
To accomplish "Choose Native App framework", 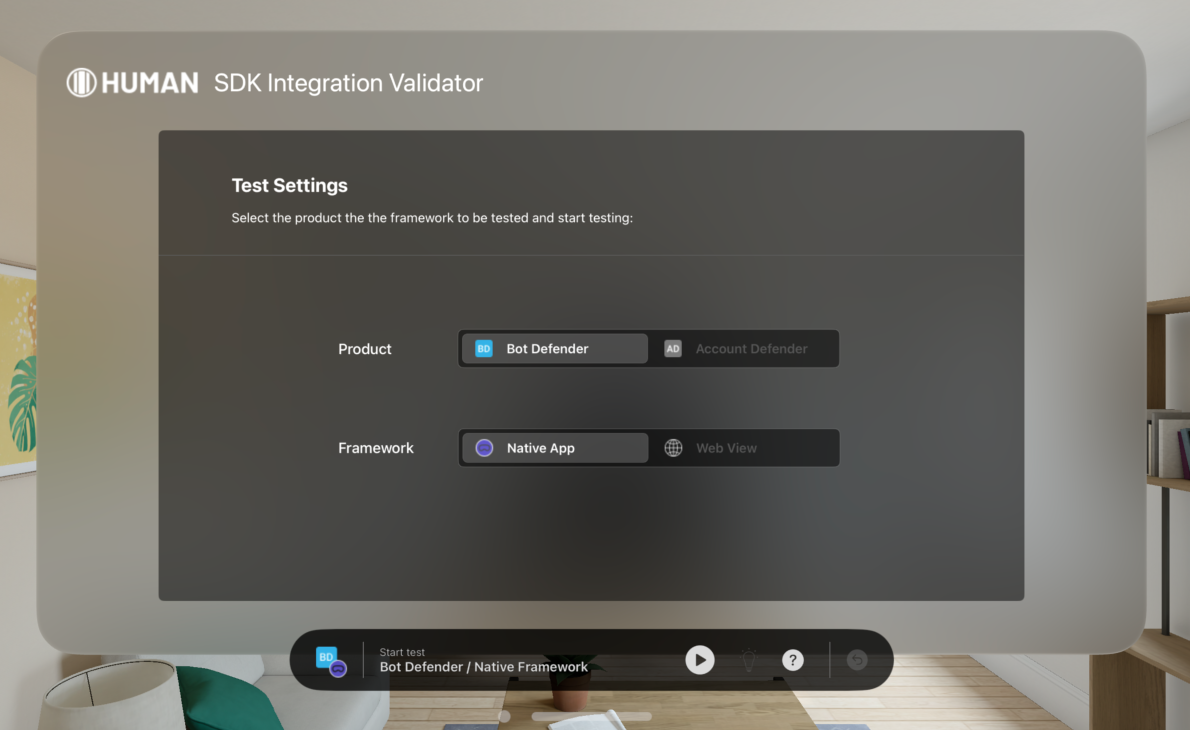I will [x=555, y=448].
